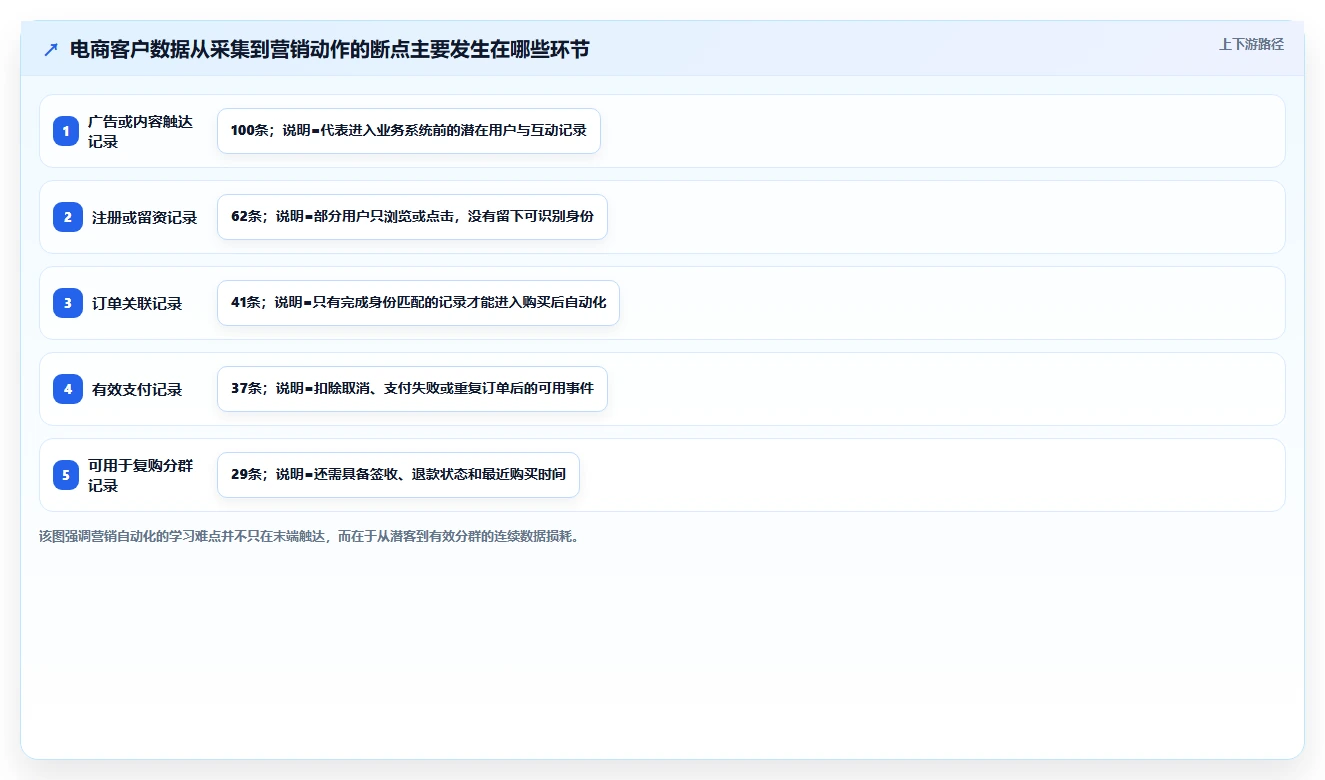Viewport: 1325px width, 780px height.
Task: Click the 注册或留资记录 label
Action: click(144, 217)
